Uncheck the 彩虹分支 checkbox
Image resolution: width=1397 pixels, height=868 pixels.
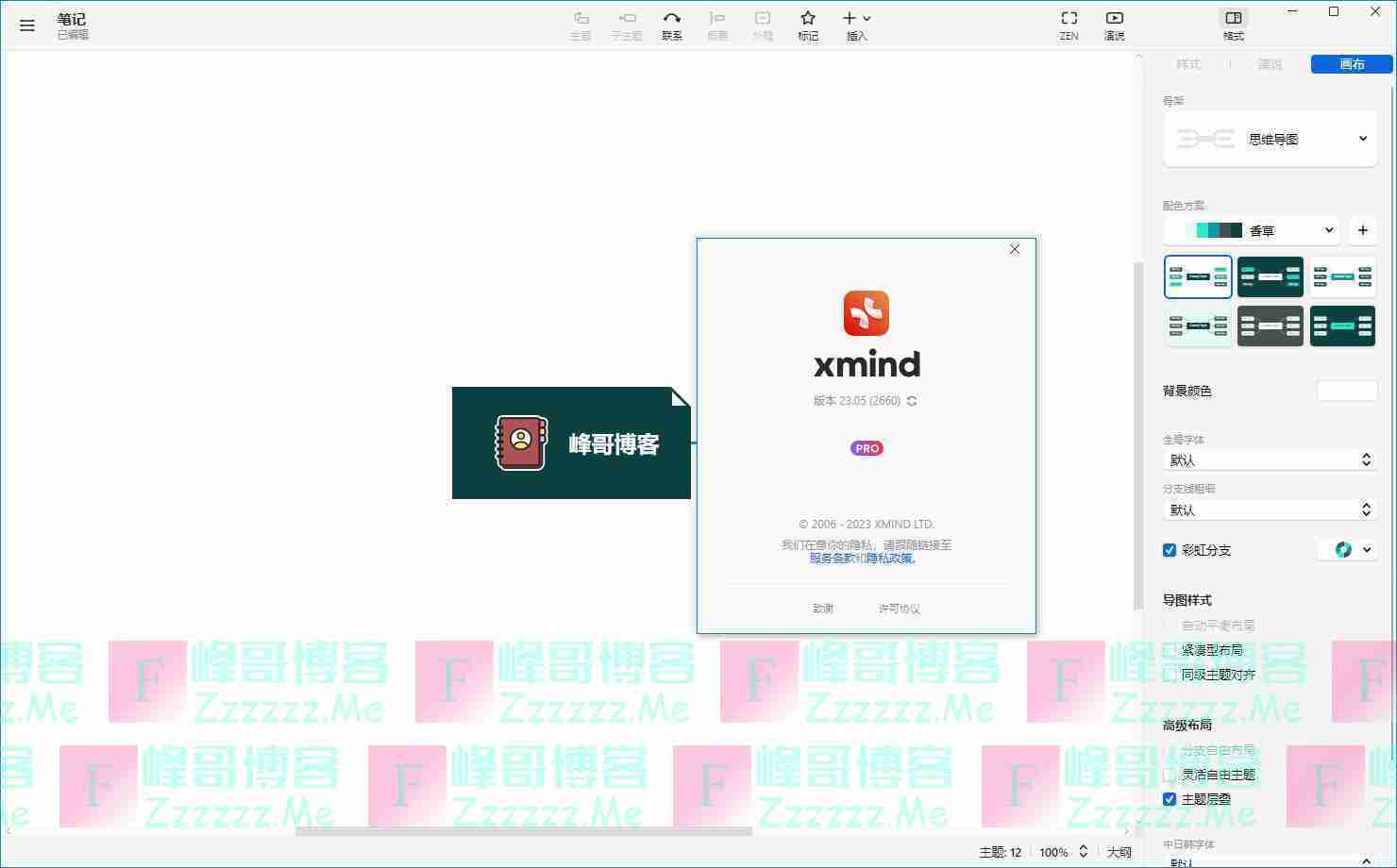click(x=1170, y=550)
